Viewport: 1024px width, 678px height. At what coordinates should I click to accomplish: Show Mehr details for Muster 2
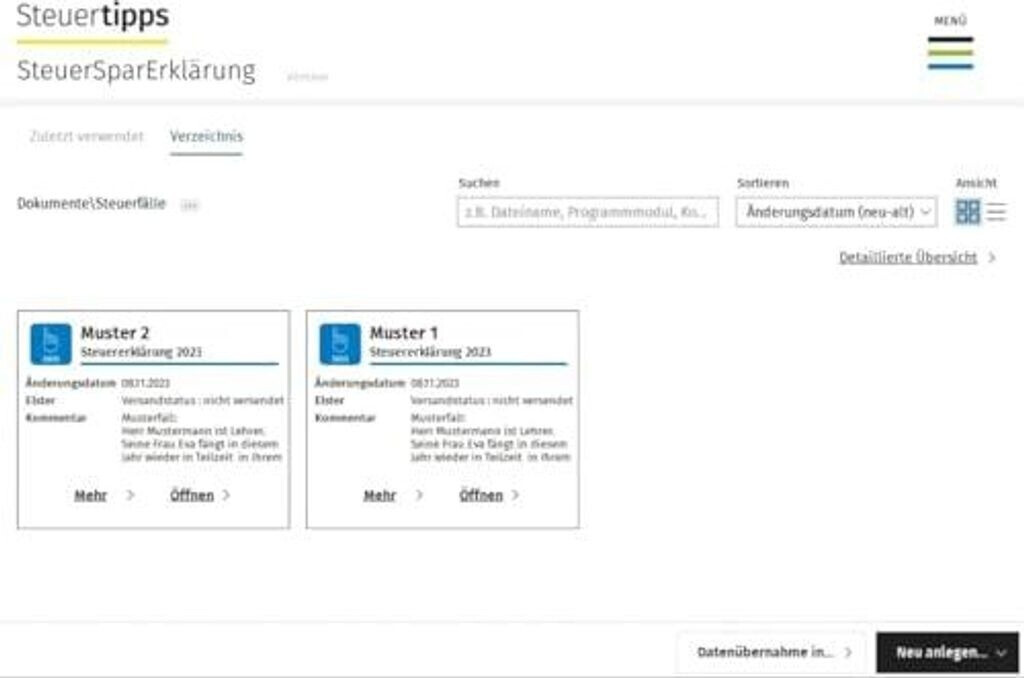click(91, 495)
